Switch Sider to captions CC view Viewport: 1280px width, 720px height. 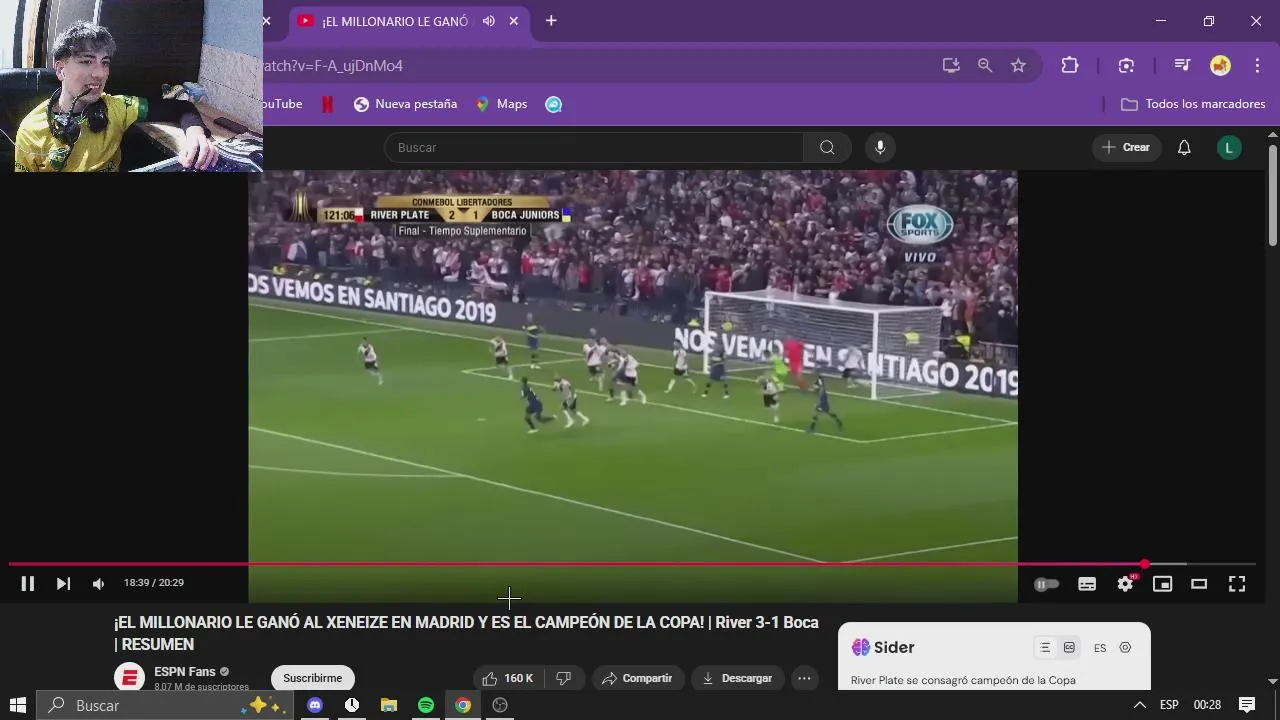tap(1069, 648)
